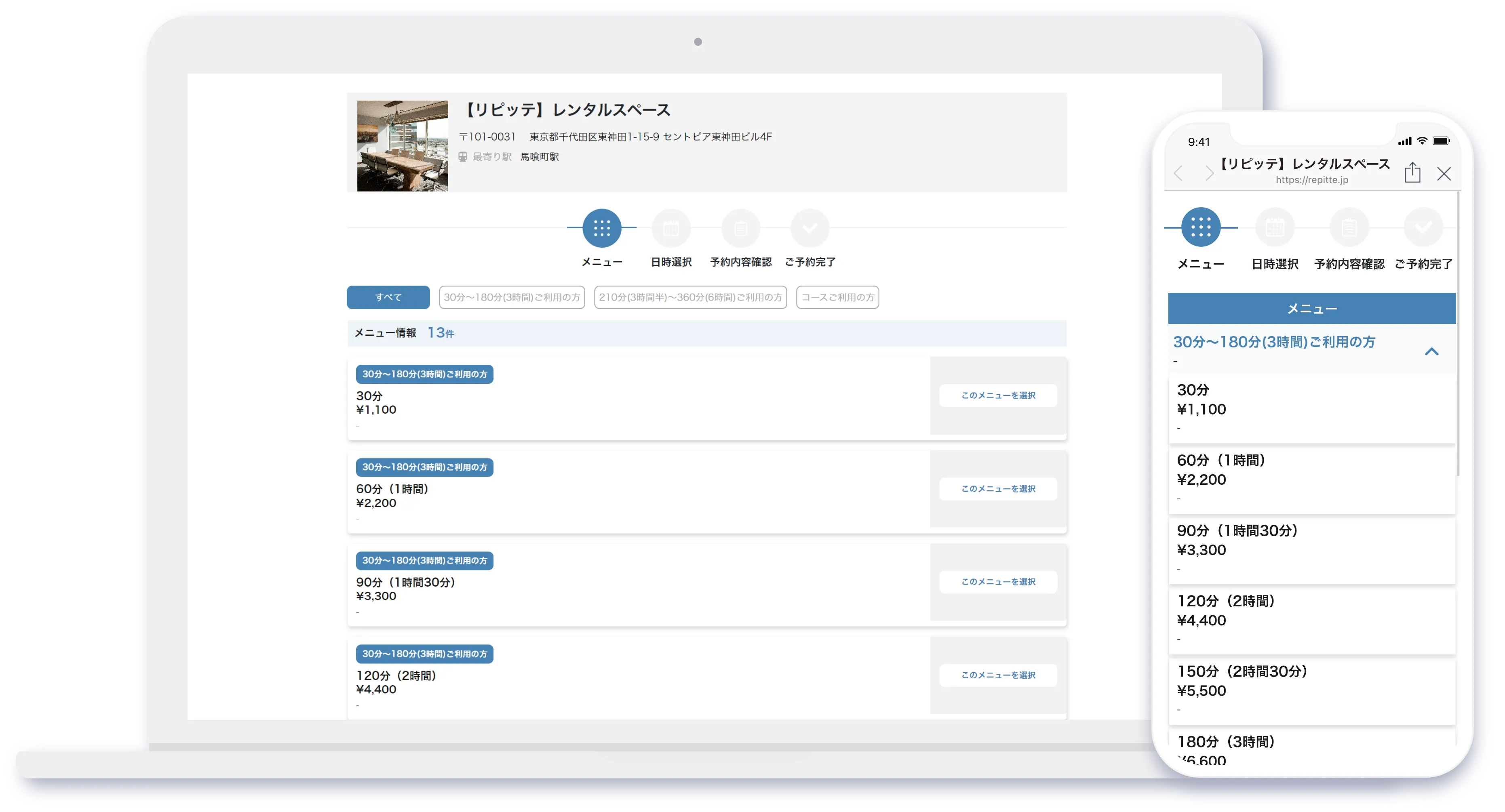
Task: Click the desktop calendar step icon
Action: [671, 228]
